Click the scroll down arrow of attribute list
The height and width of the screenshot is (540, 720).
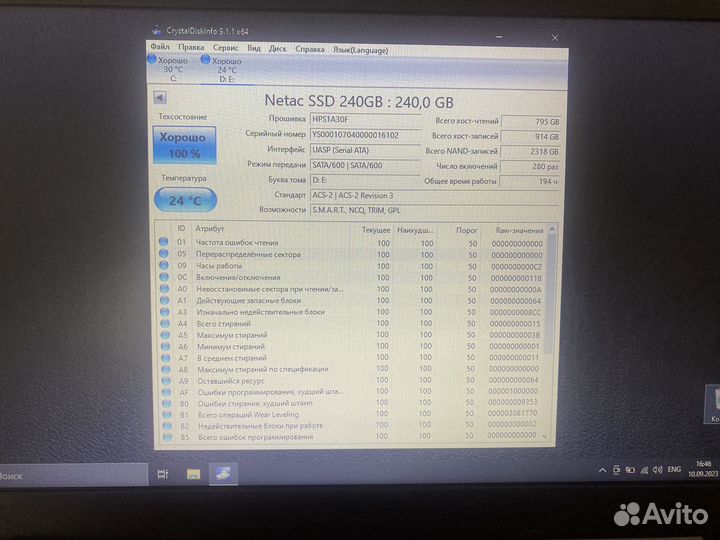click(x=545, y=437)
